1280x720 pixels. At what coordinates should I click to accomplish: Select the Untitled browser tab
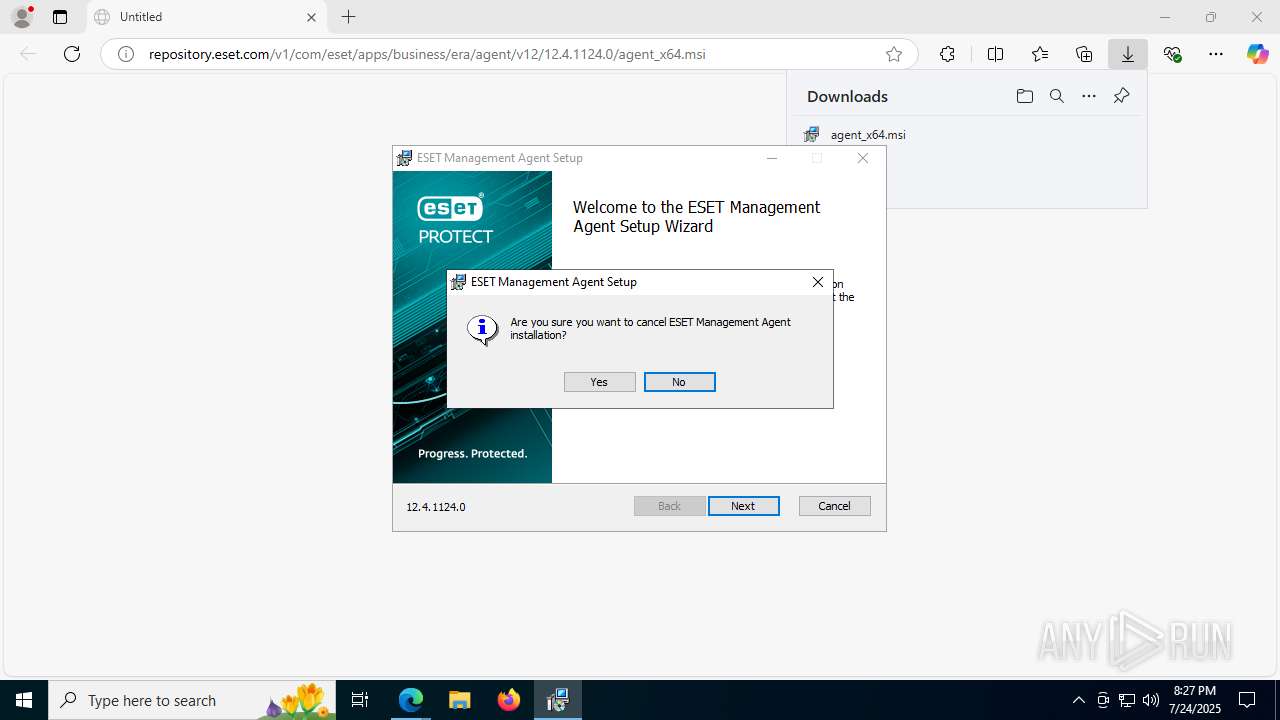205,17
